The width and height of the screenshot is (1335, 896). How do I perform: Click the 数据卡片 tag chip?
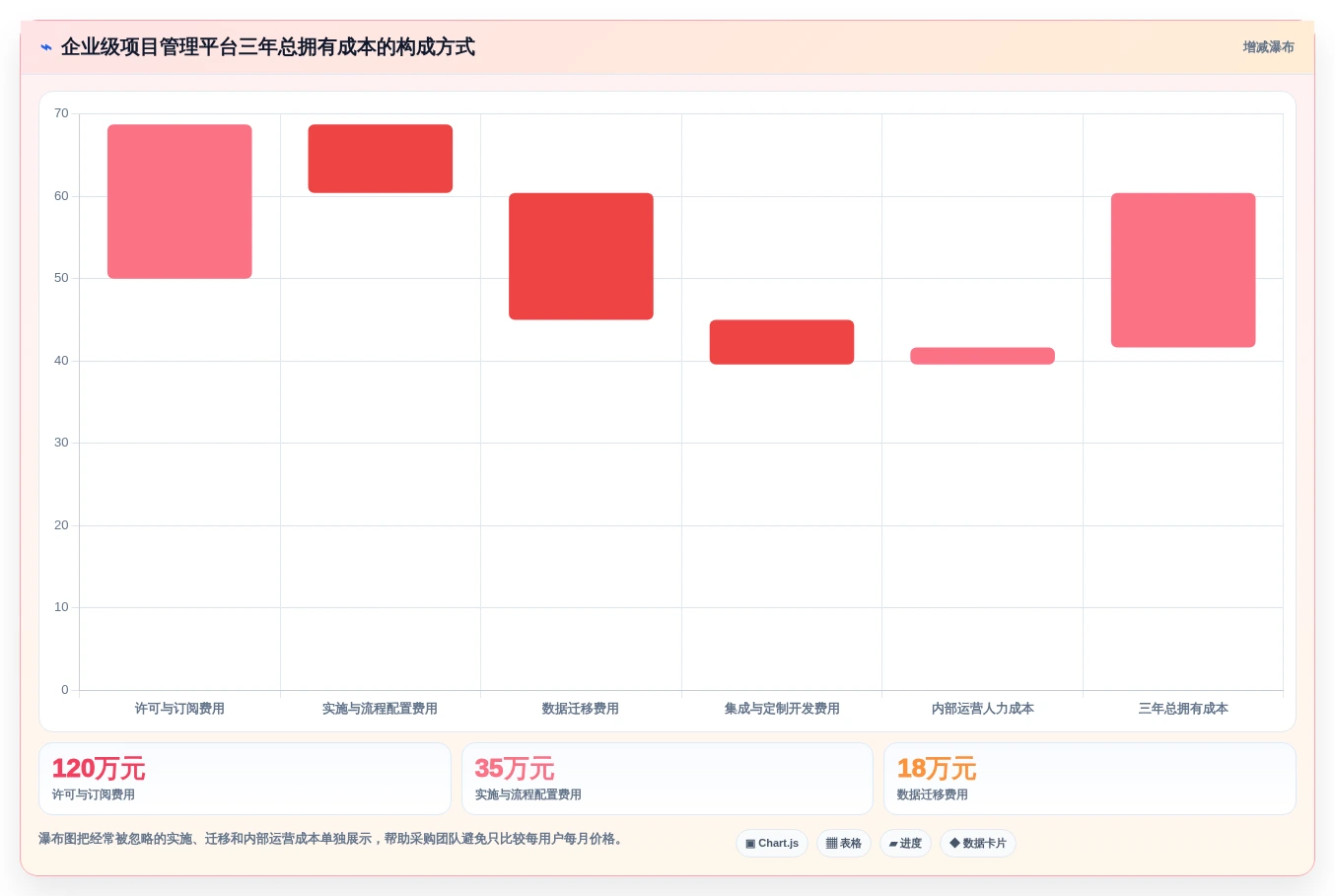(x=978, y=844)
